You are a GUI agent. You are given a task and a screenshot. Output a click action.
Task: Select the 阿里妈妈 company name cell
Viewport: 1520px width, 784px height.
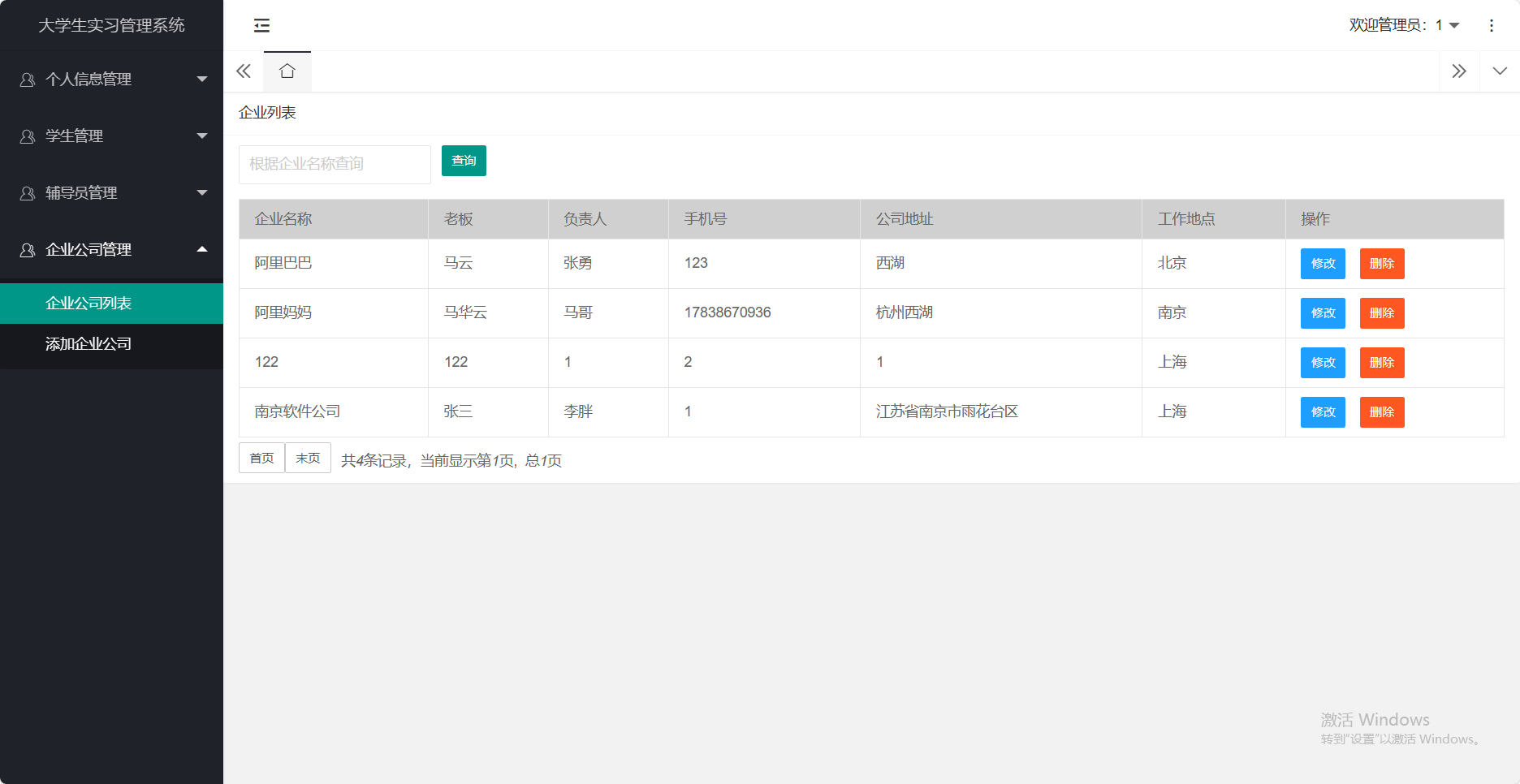pos(334,313)
